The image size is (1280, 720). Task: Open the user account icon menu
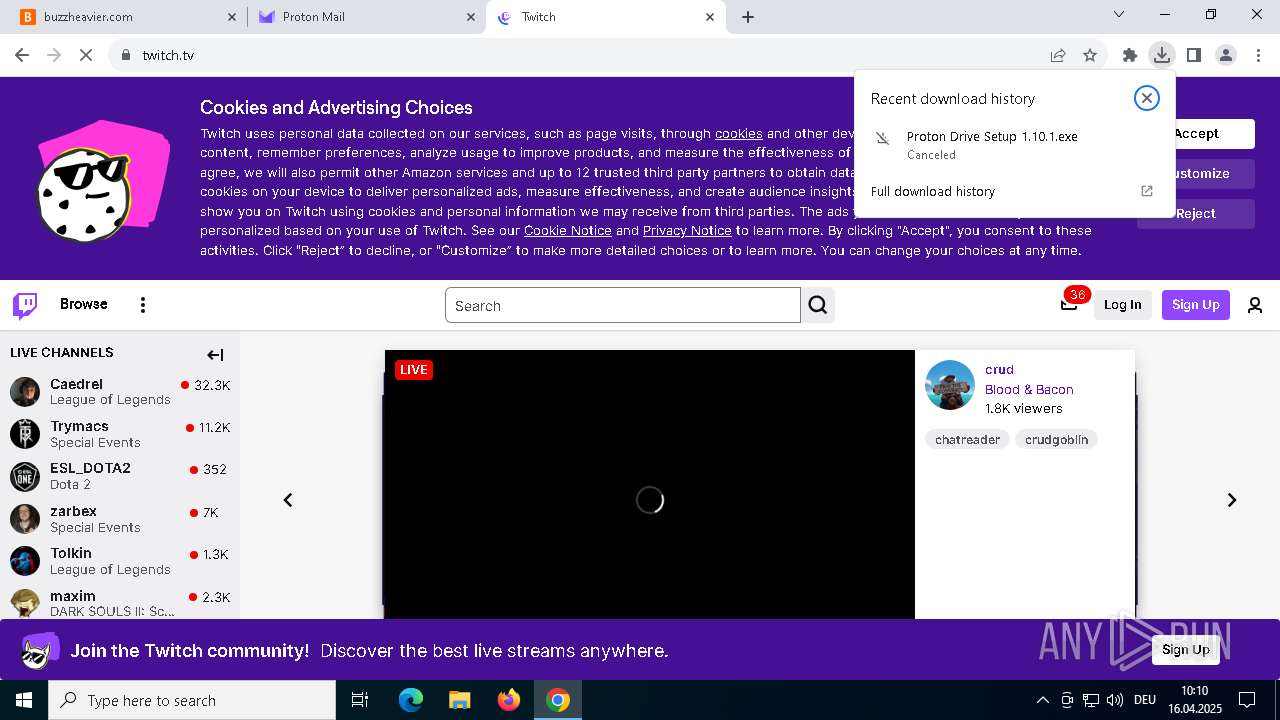coord(1255,305)
